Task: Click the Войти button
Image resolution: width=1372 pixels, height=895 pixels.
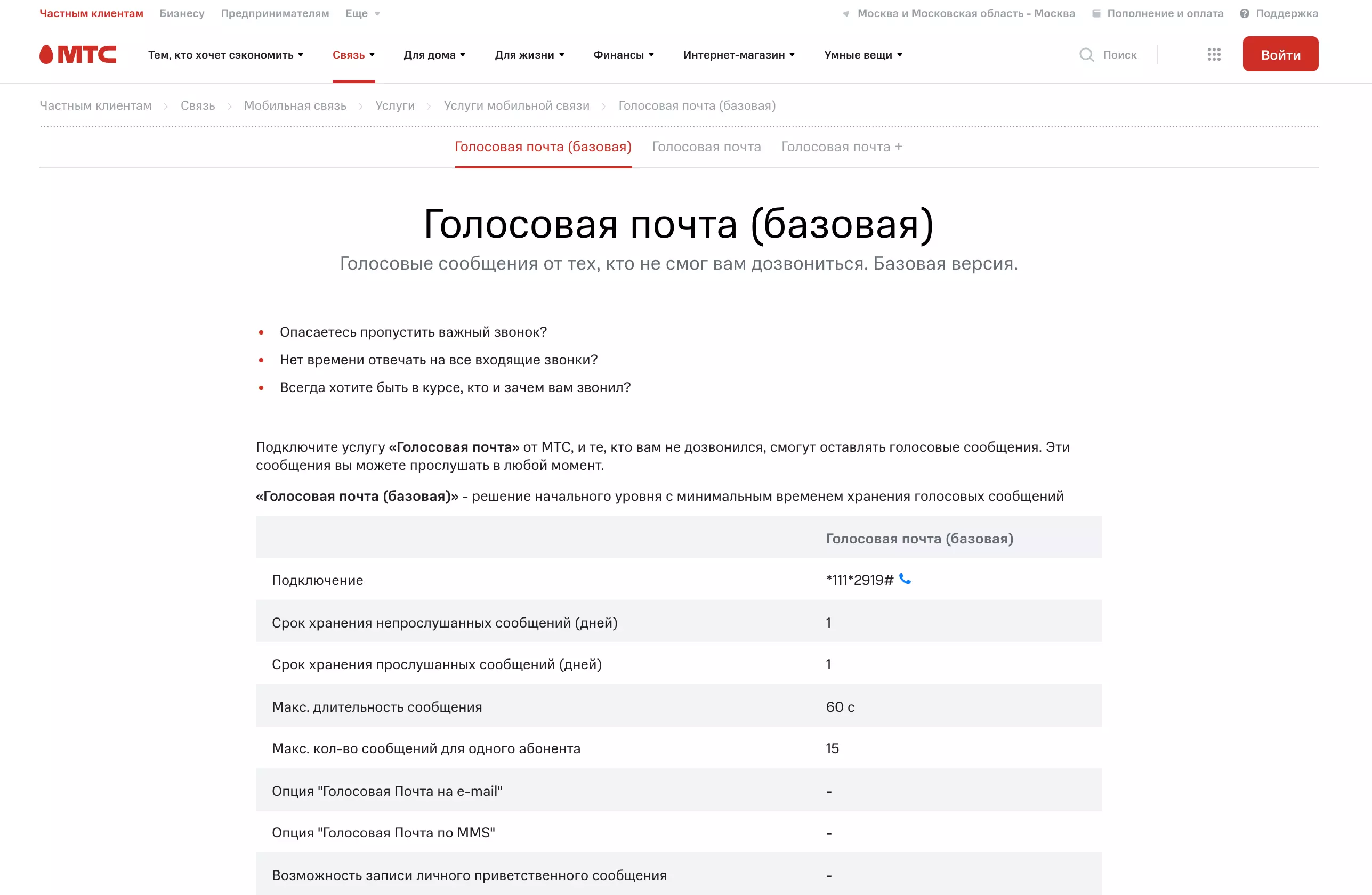Action: coord(1280,54)
